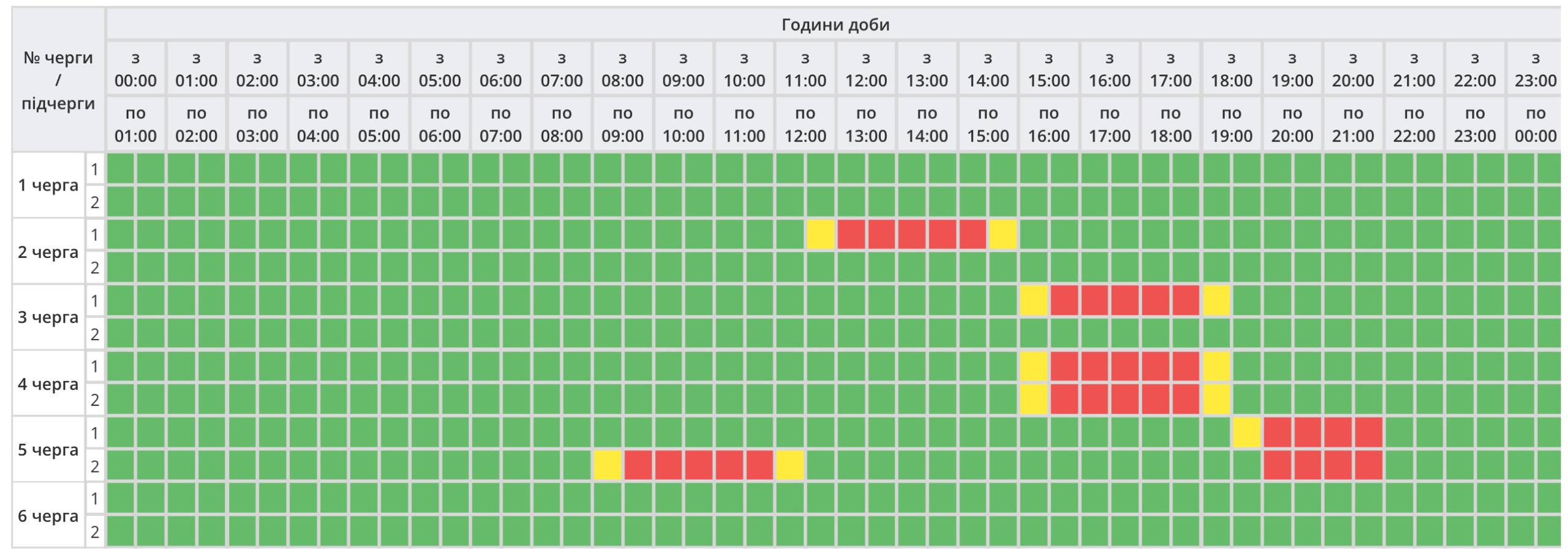Click first yellow cell in 2 черга row

[x=820, y=235]
